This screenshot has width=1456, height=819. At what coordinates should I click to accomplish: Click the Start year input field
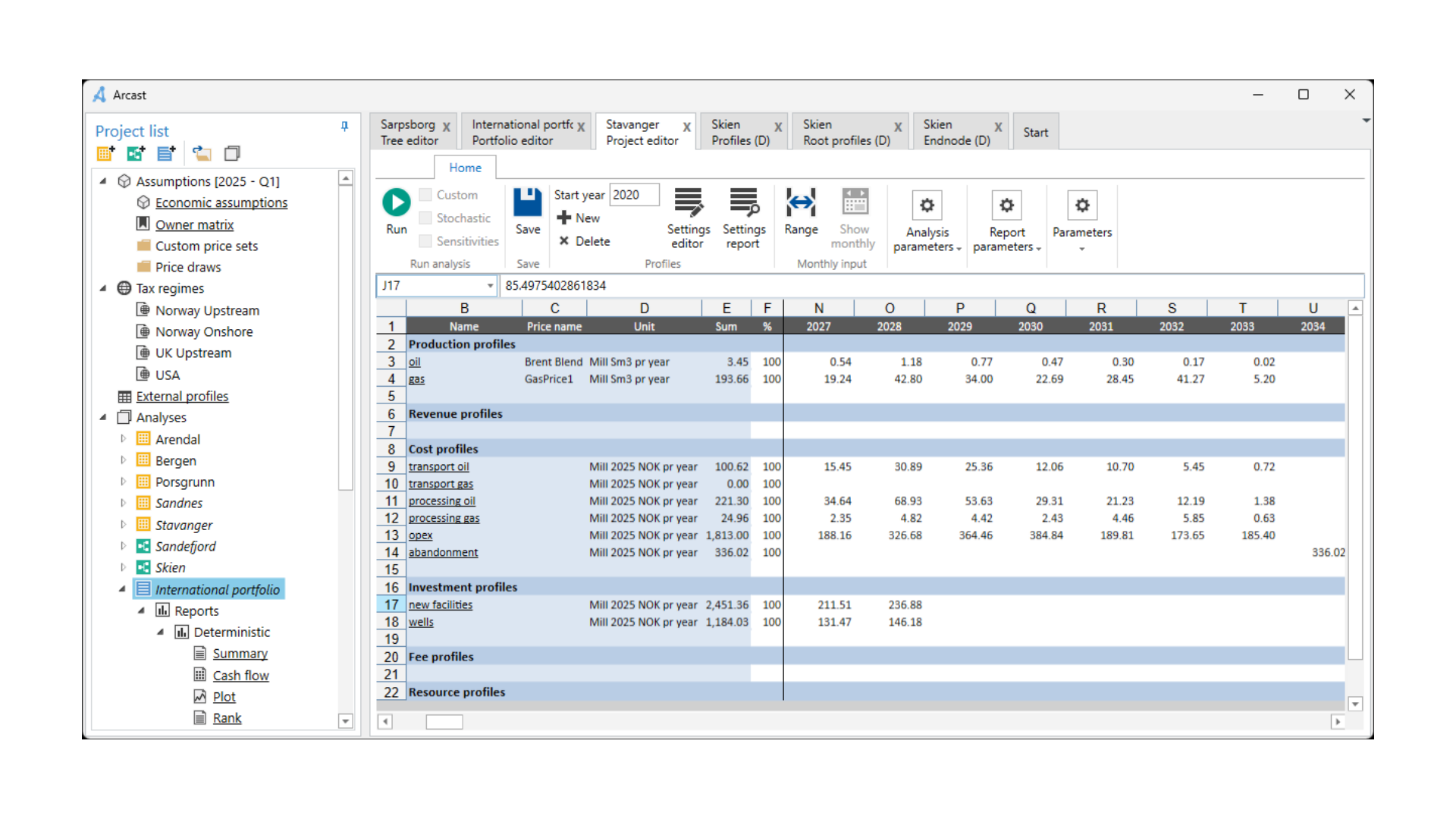pos(634,195)
